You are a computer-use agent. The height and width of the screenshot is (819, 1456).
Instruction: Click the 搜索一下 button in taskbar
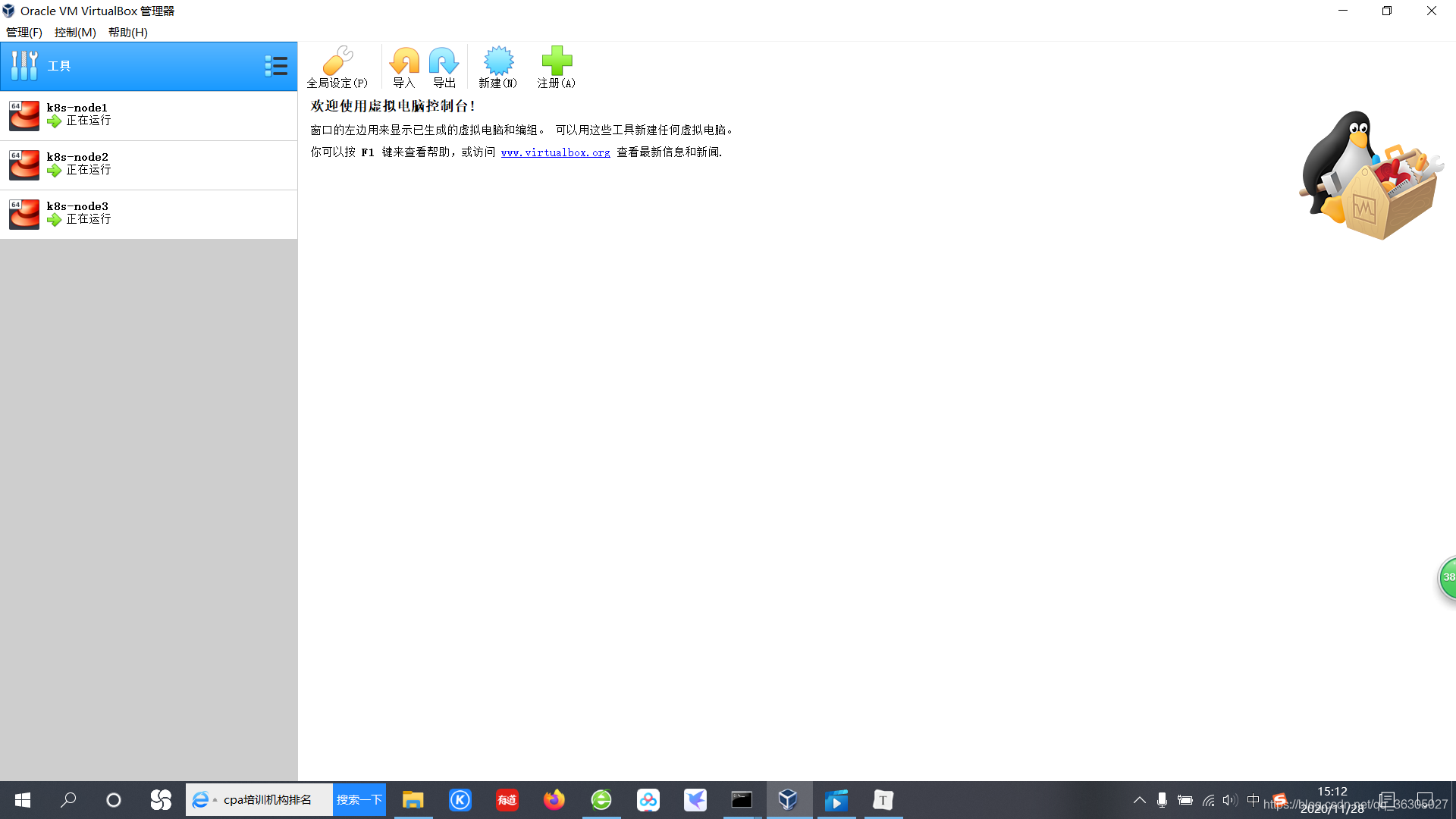pyautogui.click(x=359, y=800)
